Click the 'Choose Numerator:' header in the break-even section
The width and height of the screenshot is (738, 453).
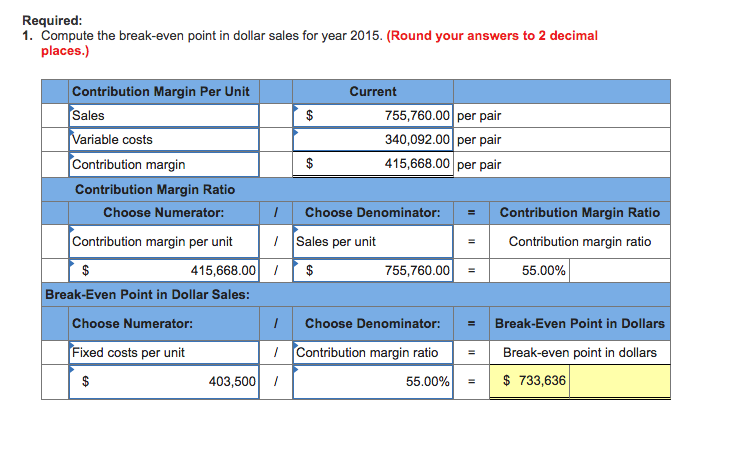click(x=132, y=324)
